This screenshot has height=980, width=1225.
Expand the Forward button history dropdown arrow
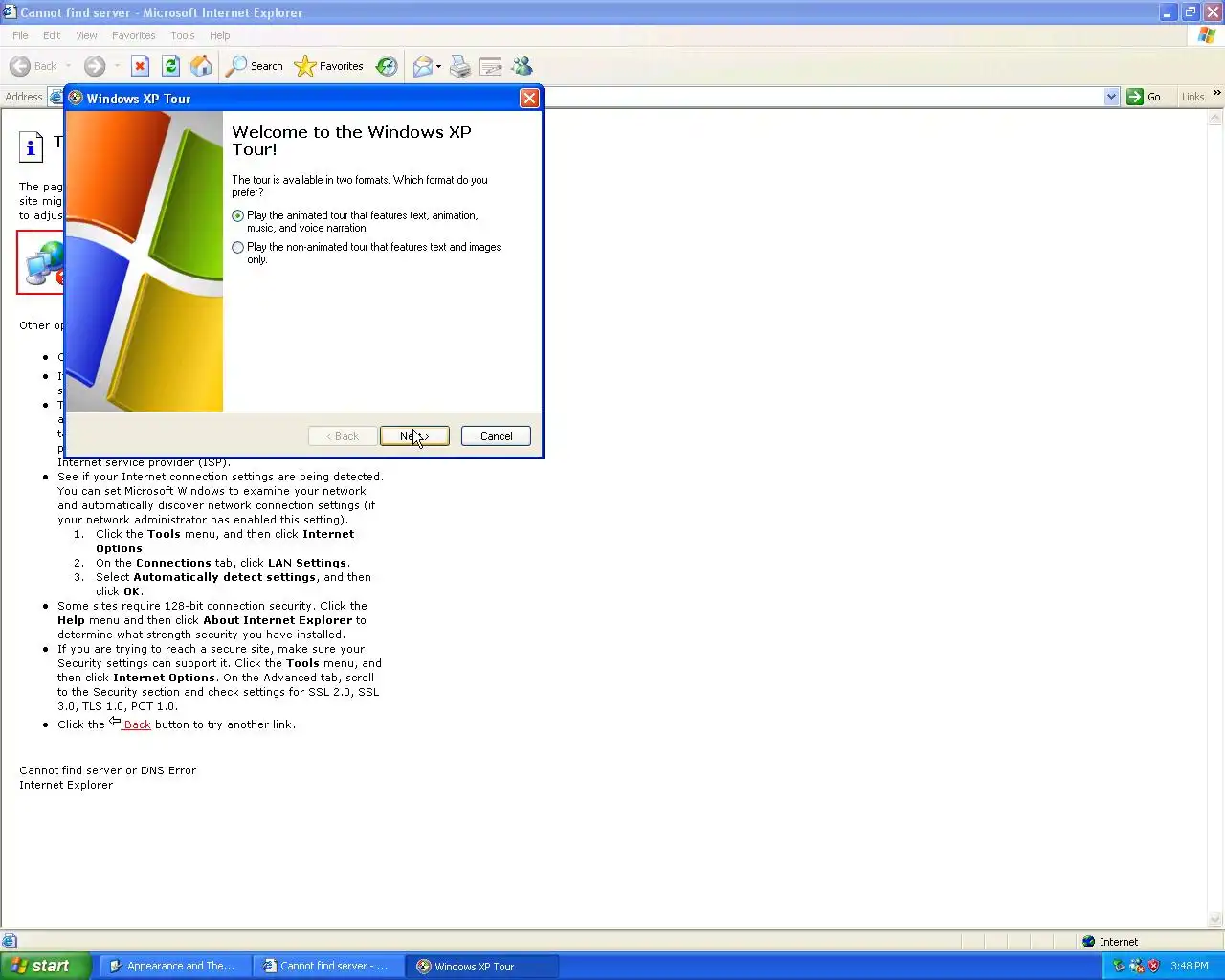point(118,66)
